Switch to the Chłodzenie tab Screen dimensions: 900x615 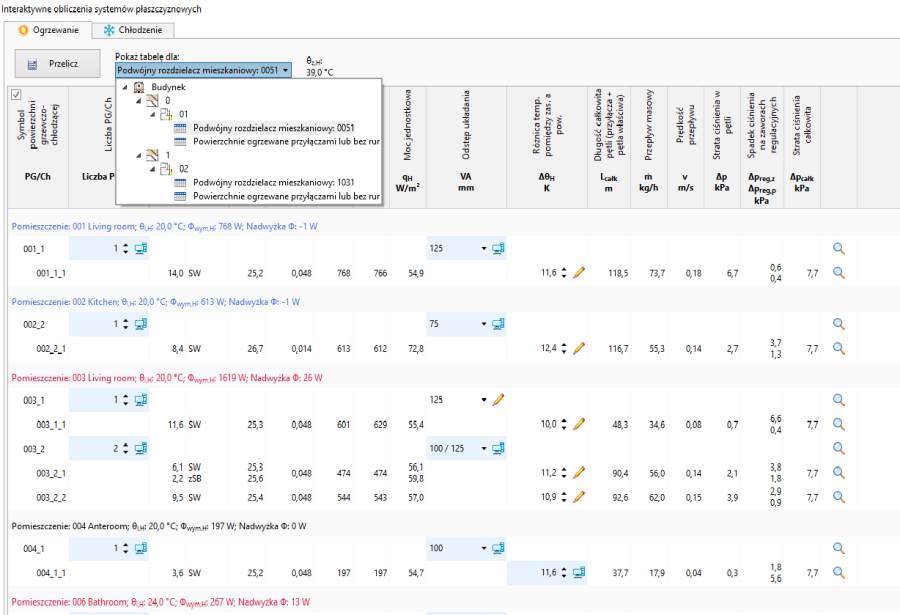point(133,30)
